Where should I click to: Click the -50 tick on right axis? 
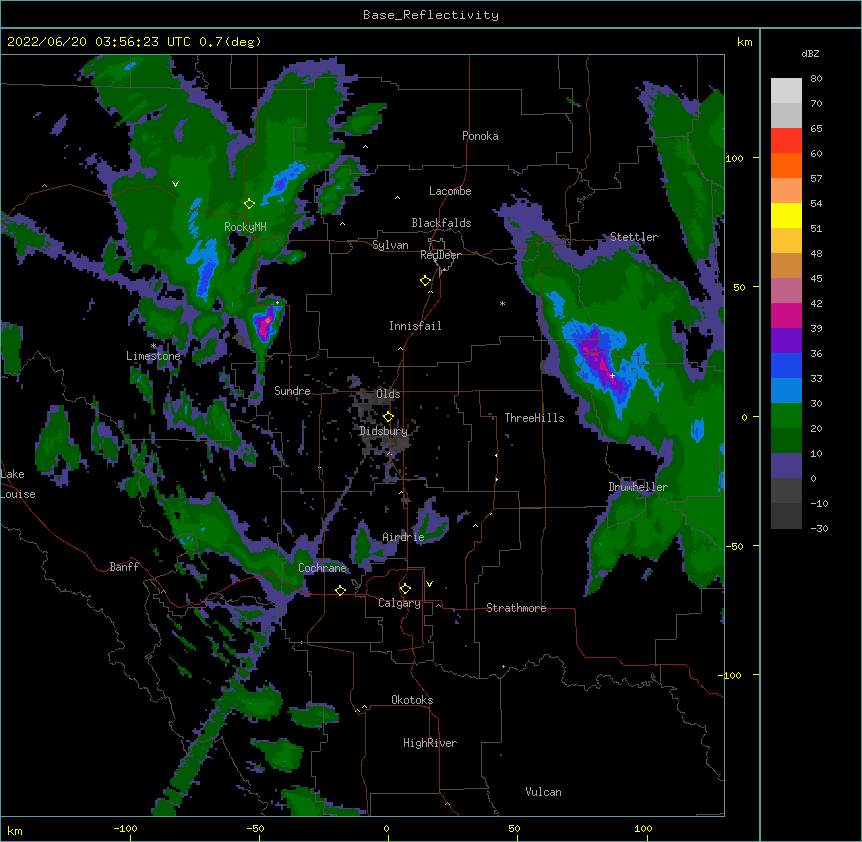click(x=734, y=546)
